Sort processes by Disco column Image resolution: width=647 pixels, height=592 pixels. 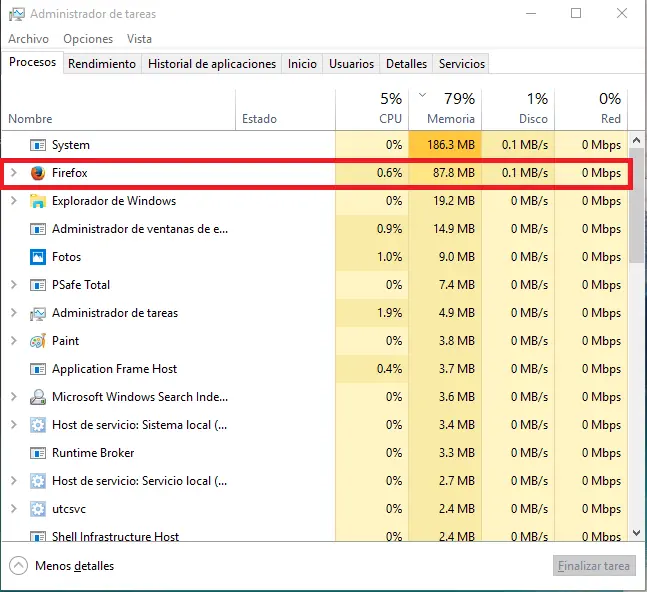coord(518,110)
